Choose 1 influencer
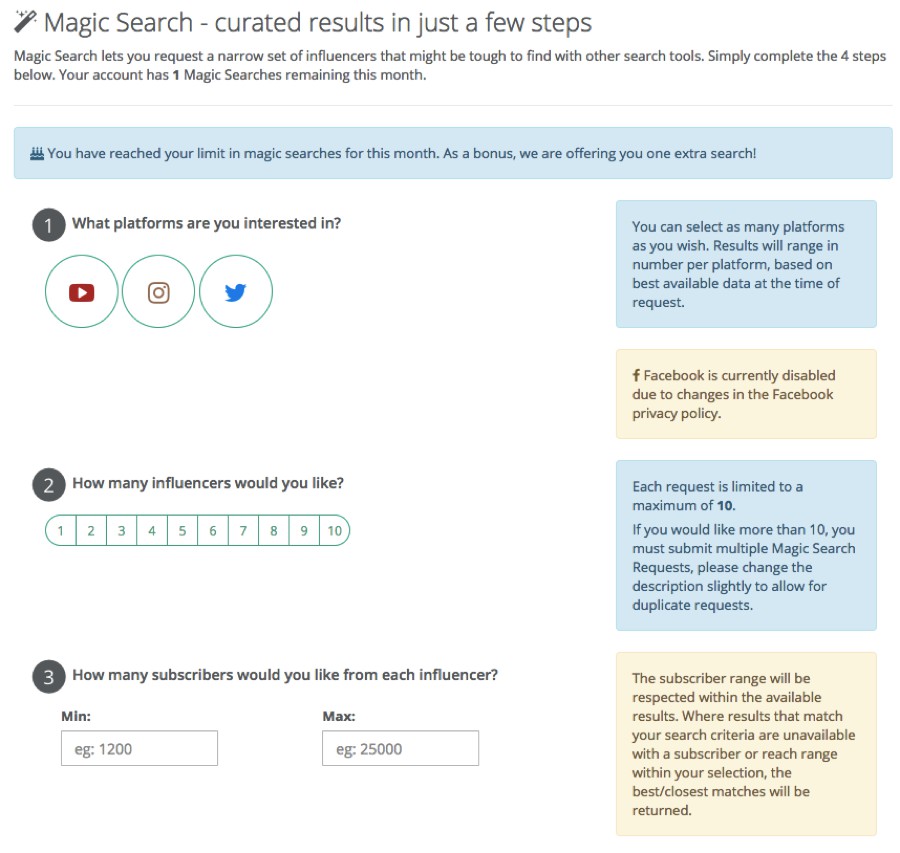The width and height of the screenshot is (900, 853). coord(60,530)
